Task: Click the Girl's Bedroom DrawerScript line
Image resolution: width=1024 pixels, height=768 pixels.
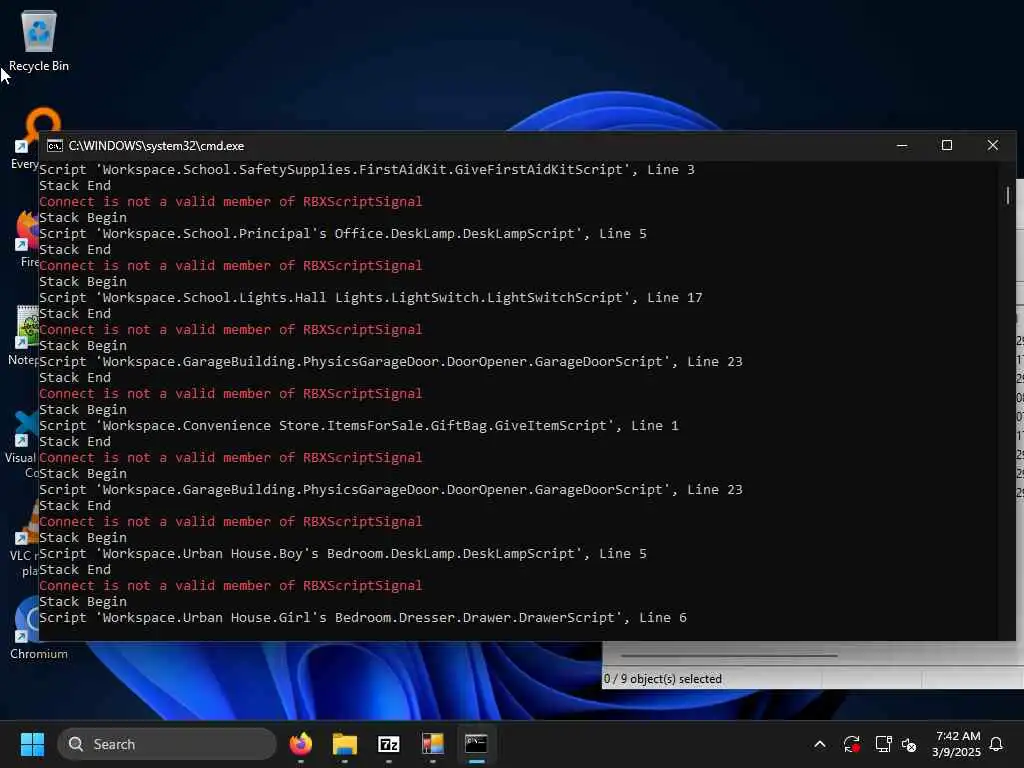Action: click(x=363, y=618)
